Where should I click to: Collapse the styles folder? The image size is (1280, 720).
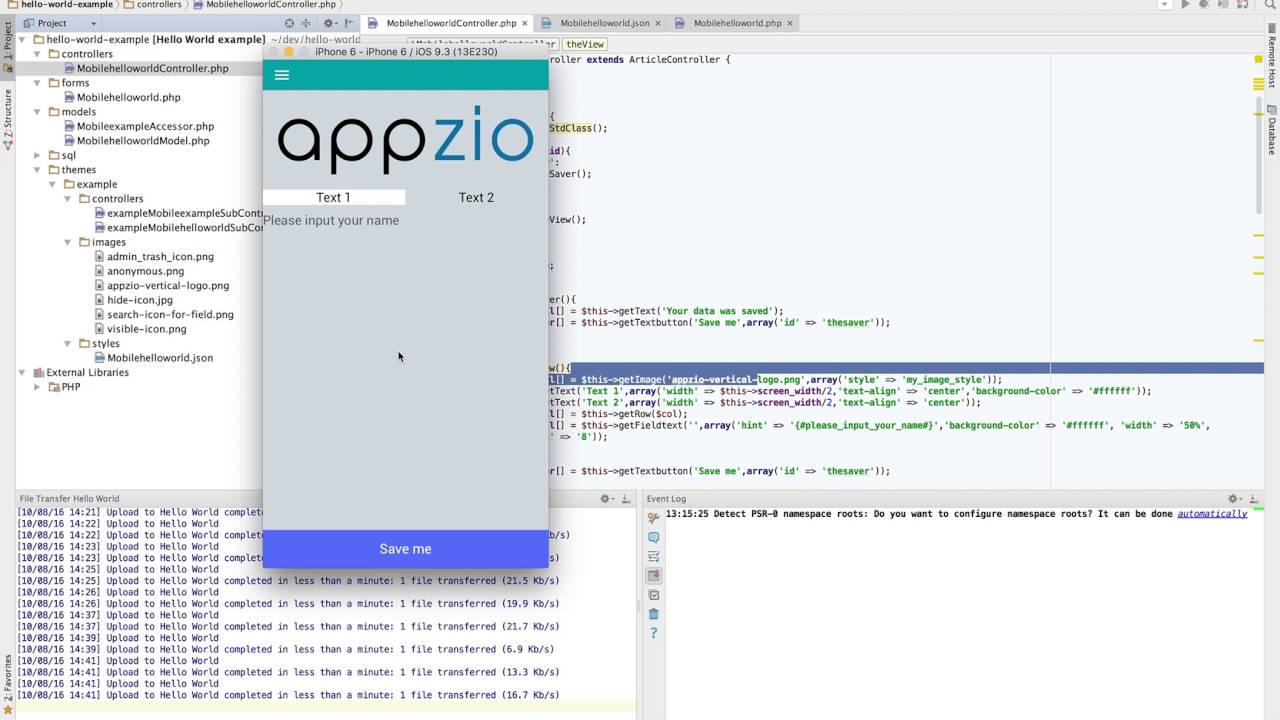pyautogui.click(x=69, y=343)
